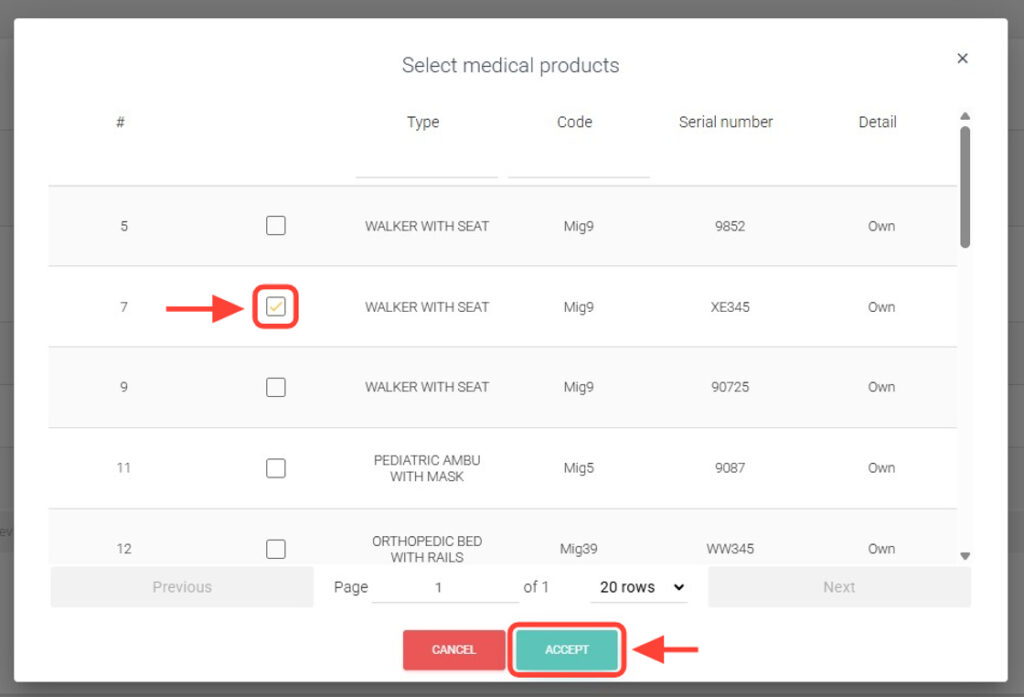This screenshot has width=1024, height=697.
Task: Click the scrollbar up arrow
Action: 965,117
